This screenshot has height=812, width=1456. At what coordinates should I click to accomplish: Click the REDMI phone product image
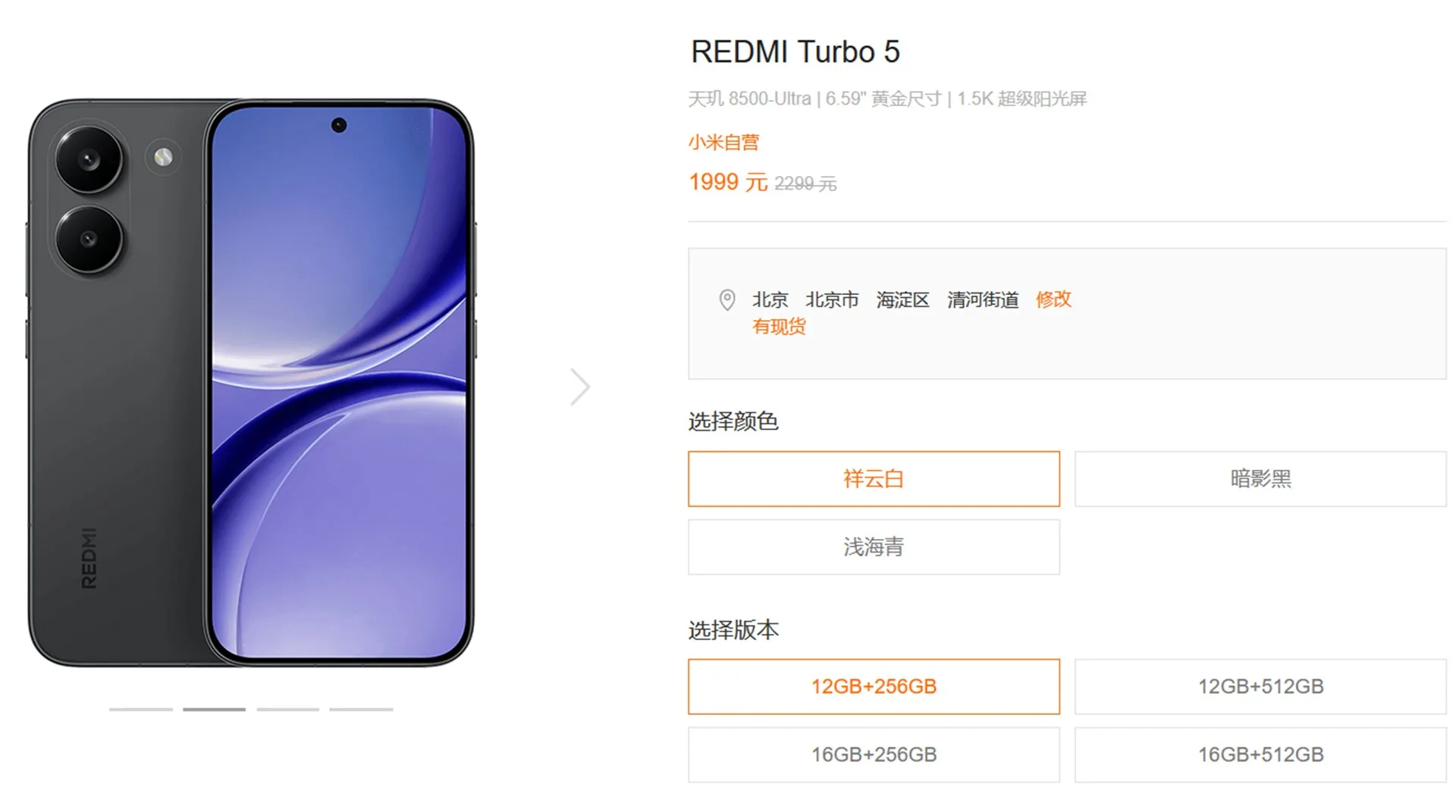[251, 383]
